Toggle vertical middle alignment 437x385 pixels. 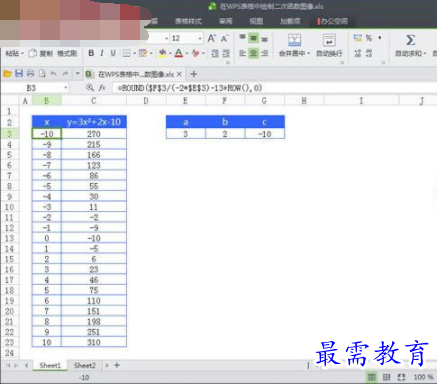click(x=253, y=38)
